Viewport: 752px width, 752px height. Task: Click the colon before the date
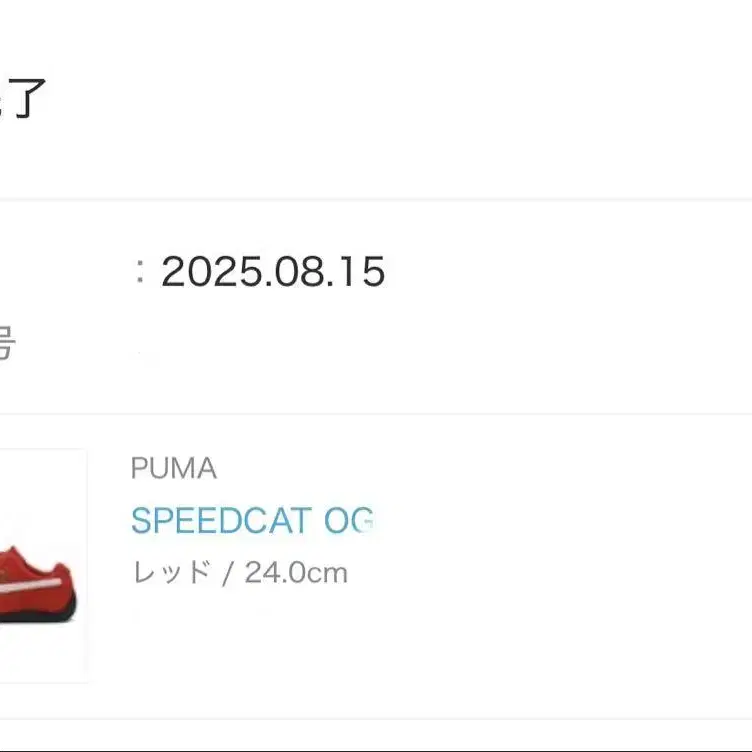click(x=140, y=272)
